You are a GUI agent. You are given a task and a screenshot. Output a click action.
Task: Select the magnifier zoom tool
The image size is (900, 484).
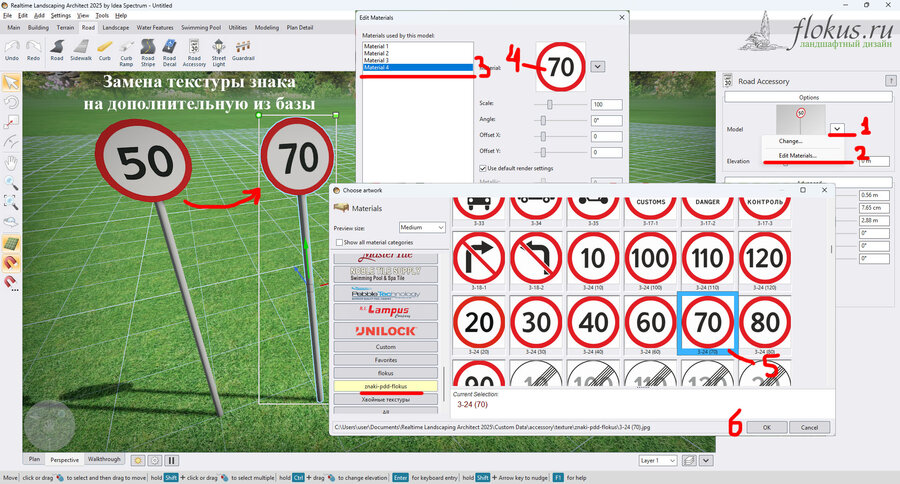[11, 183]
